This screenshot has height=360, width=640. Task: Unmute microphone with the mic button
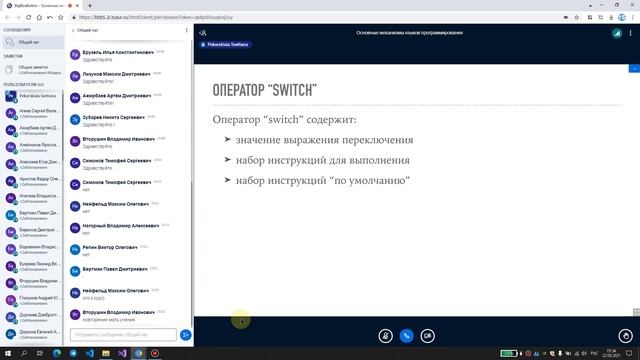click(x=385, y=336)
